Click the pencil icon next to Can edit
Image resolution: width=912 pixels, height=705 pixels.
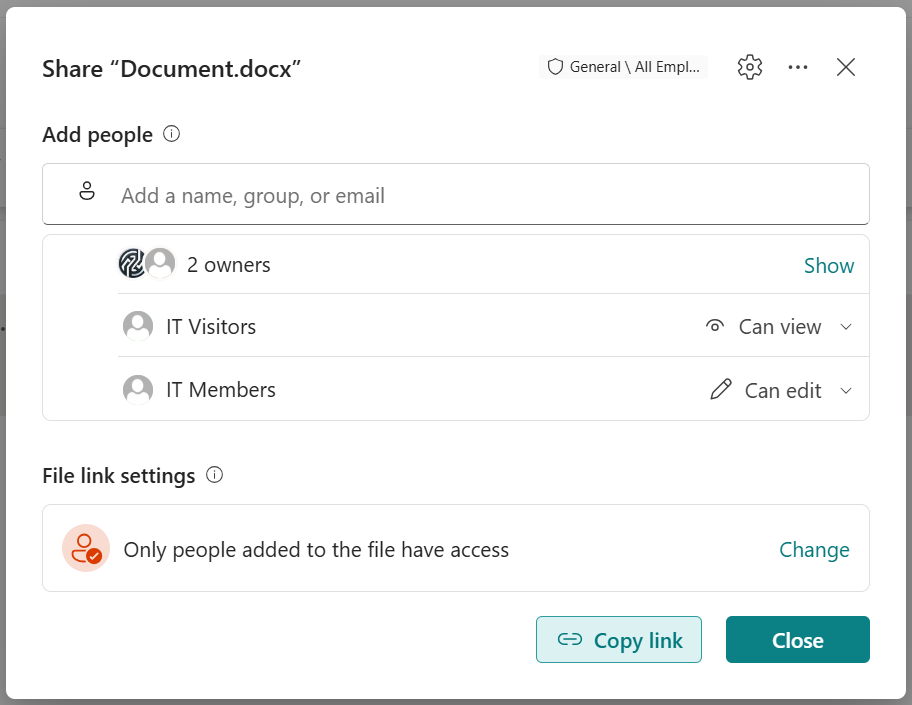point(721,389)
